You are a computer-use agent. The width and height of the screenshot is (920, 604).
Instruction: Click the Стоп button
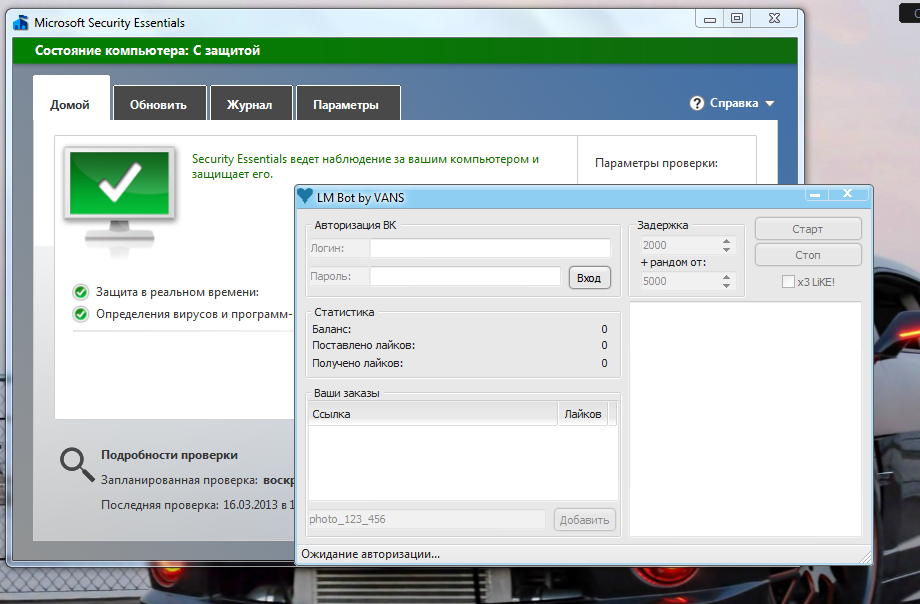pos(807,255)
